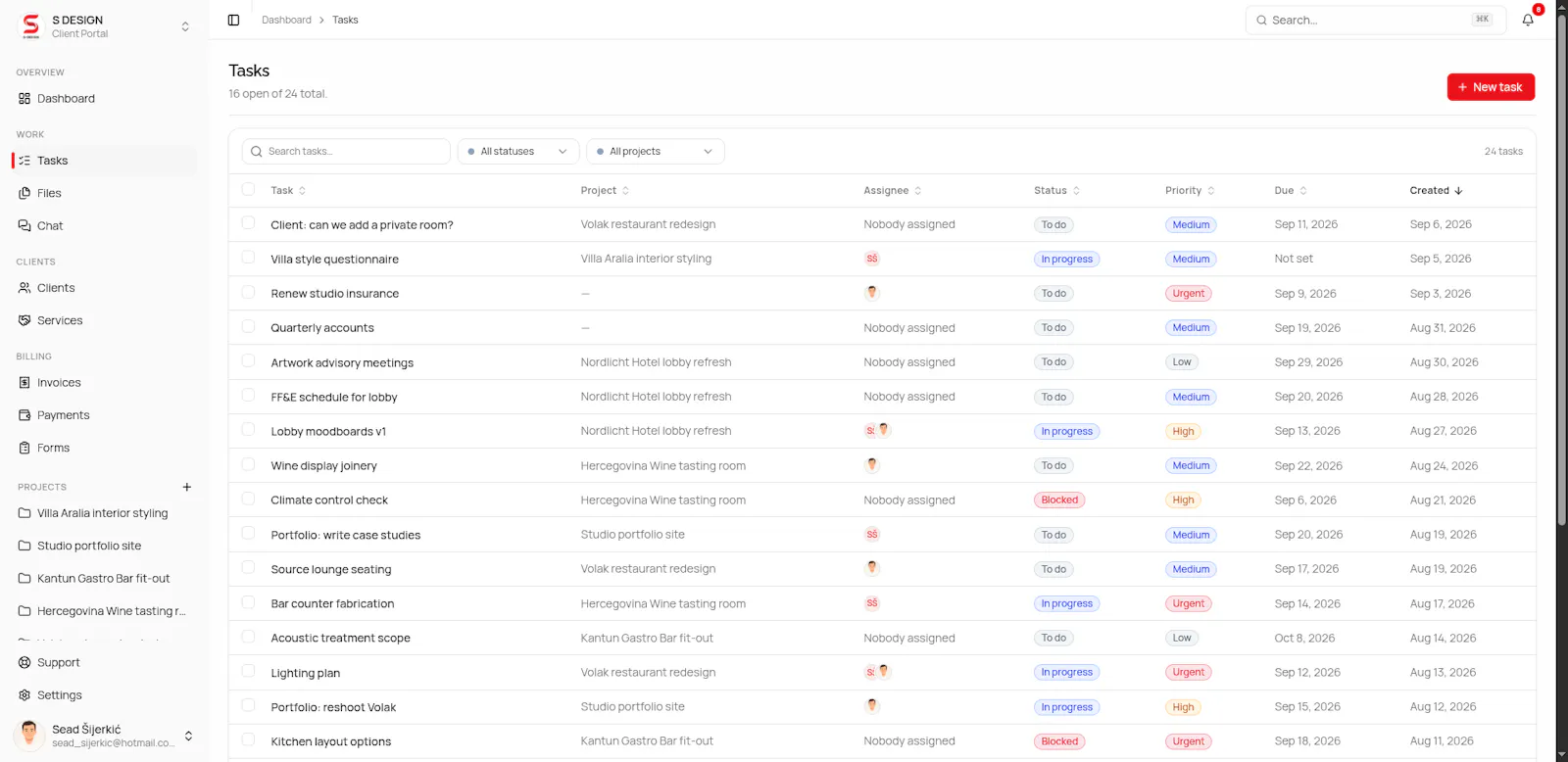Sort by Priority column
This screenshot has height=762, width=1568.
coord(1190,191)
